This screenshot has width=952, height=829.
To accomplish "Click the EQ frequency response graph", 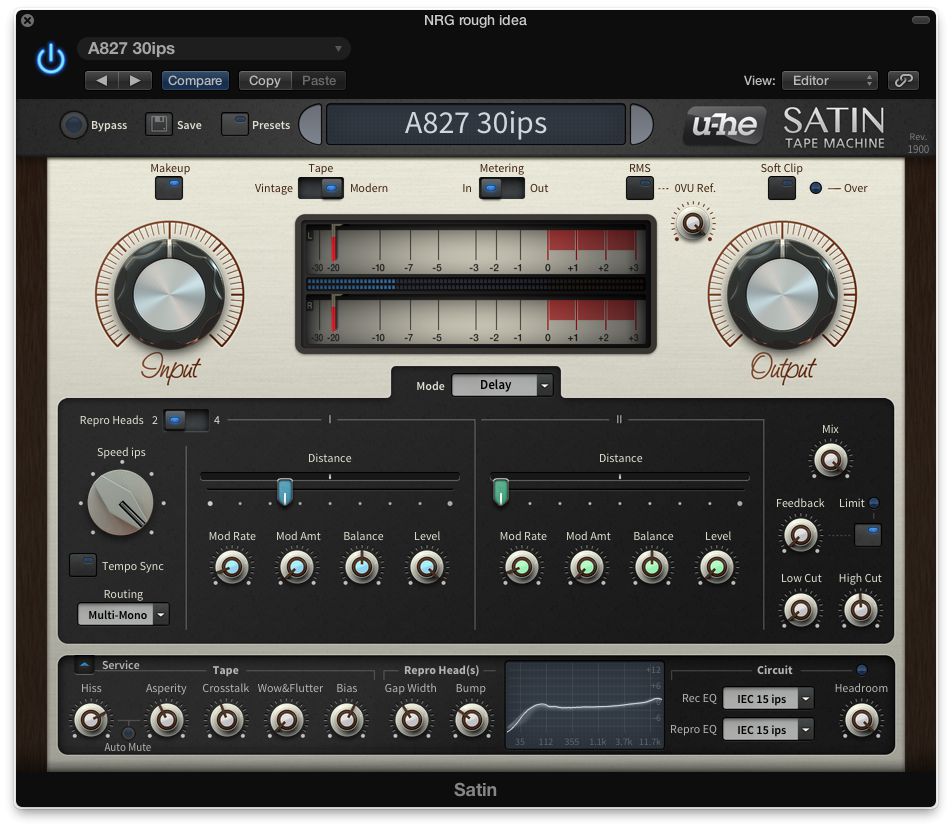I will coord(584,705).
